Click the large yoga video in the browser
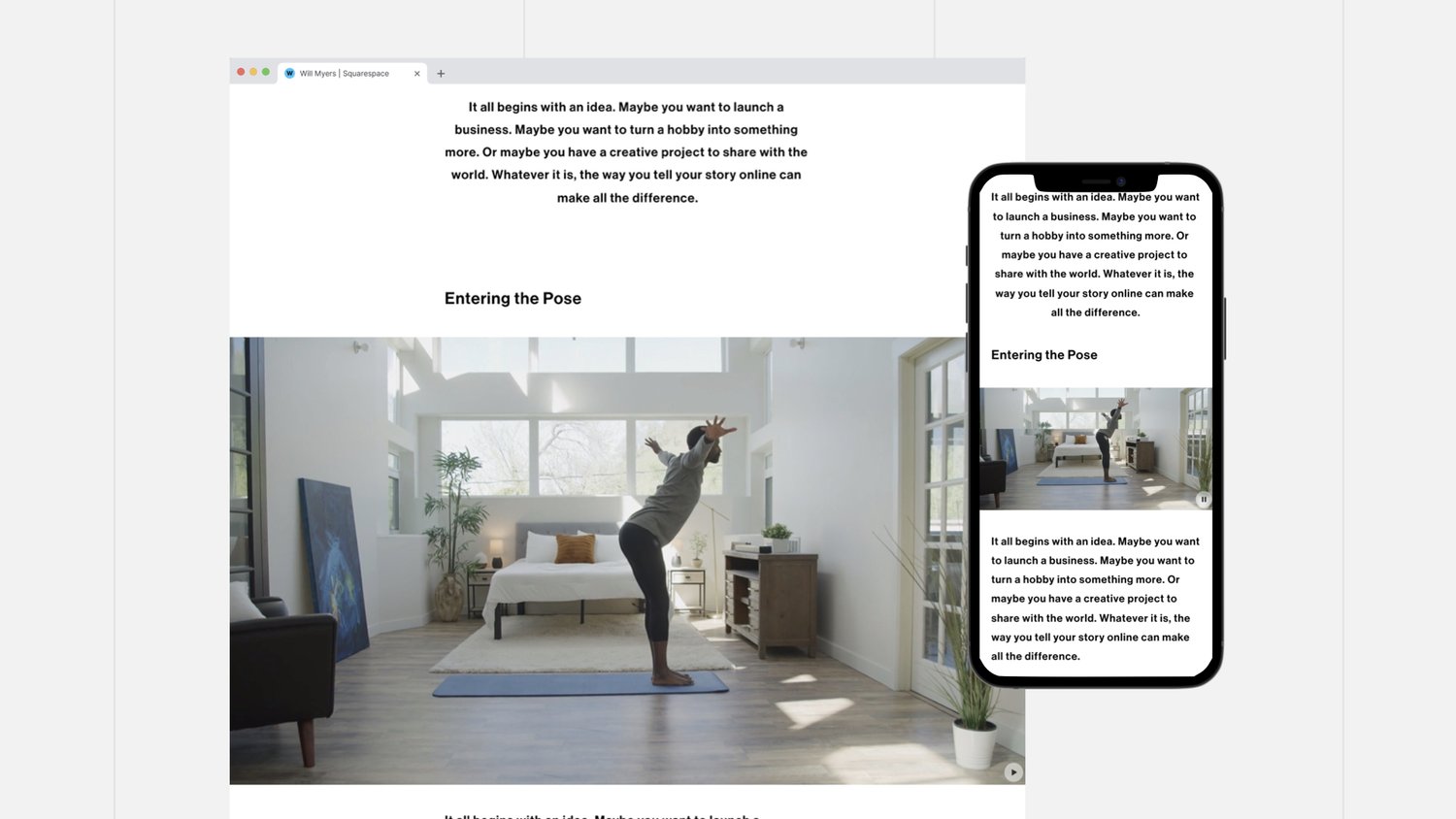 pos(626,560)
